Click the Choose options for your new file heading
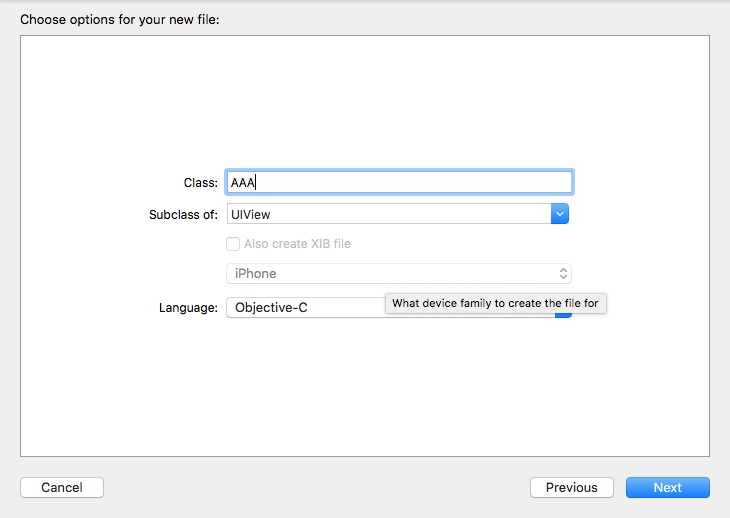The width and height of the screenshot is (730, 518). click(x=120, y=20)
